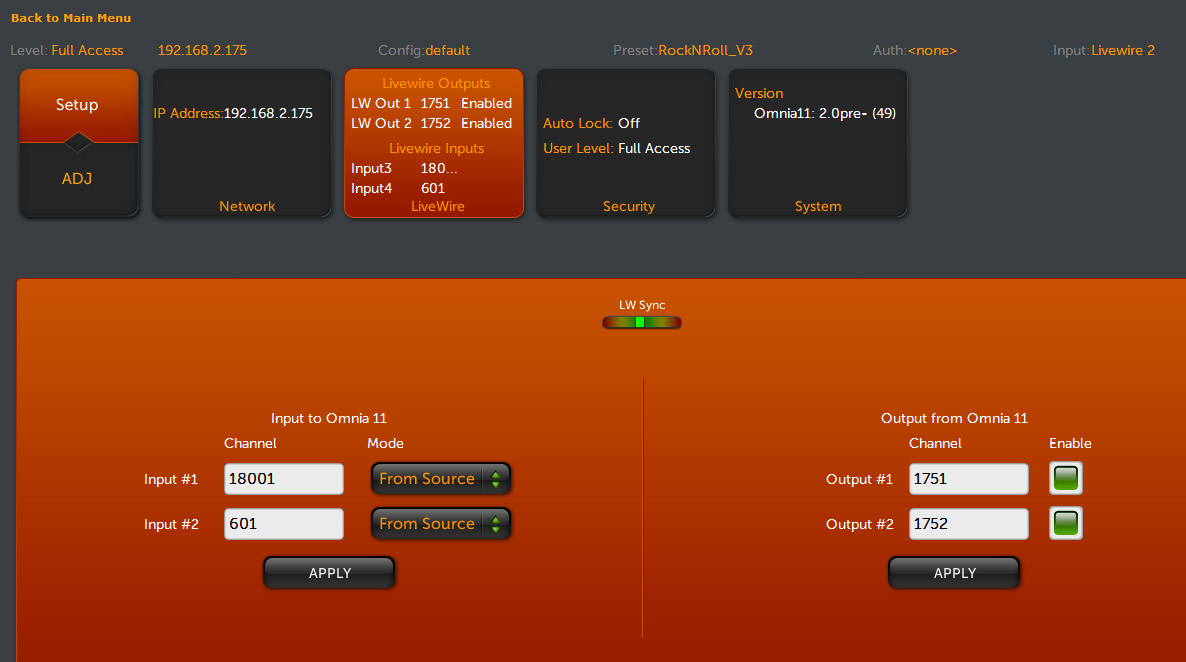Open Input #1 Mode dropdown
The height and width of the screenshot is (662, 1186).
441,479
